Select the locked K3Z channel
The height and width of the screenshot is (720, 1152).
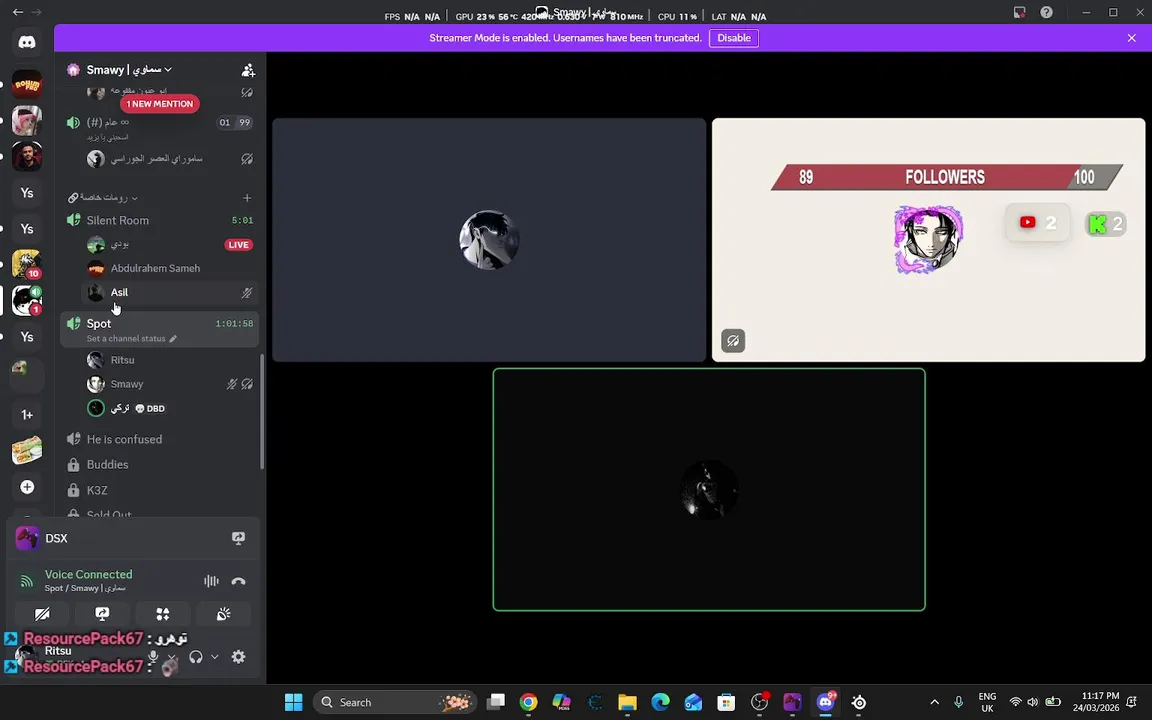[x=159, y=490]
